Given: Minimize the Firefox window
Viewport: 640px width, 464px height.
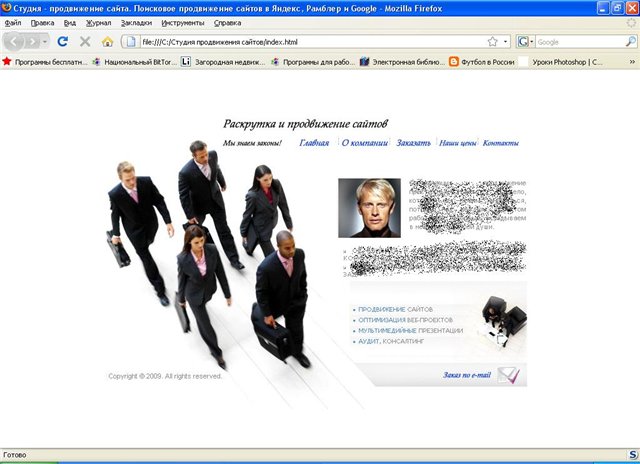Looking at the screenshot, I should [x=603, y=8].
